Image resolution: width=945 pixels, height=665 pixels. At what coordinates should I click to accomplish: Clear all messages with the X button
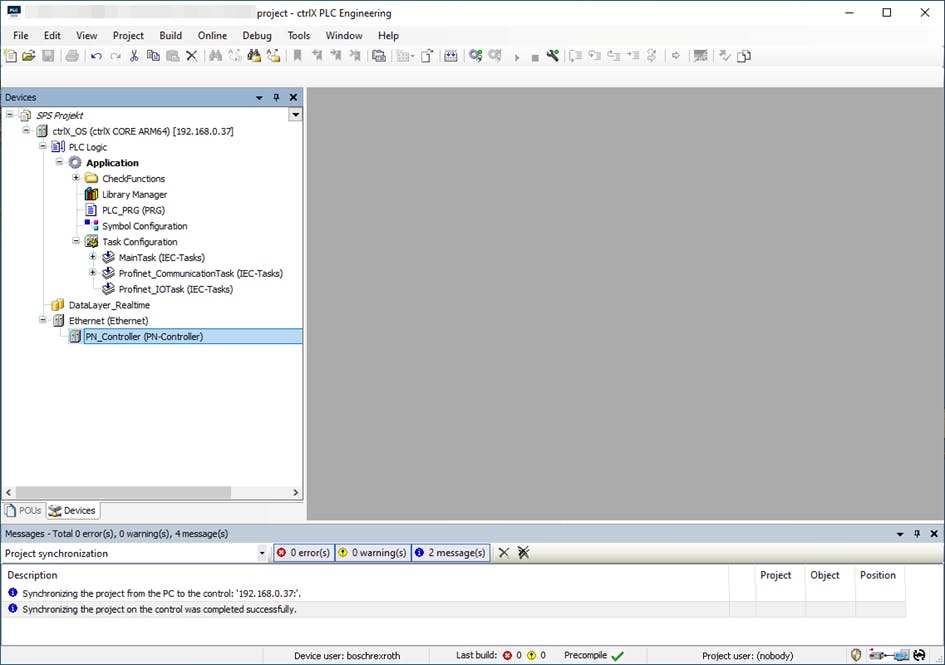(x=504, y=553)
